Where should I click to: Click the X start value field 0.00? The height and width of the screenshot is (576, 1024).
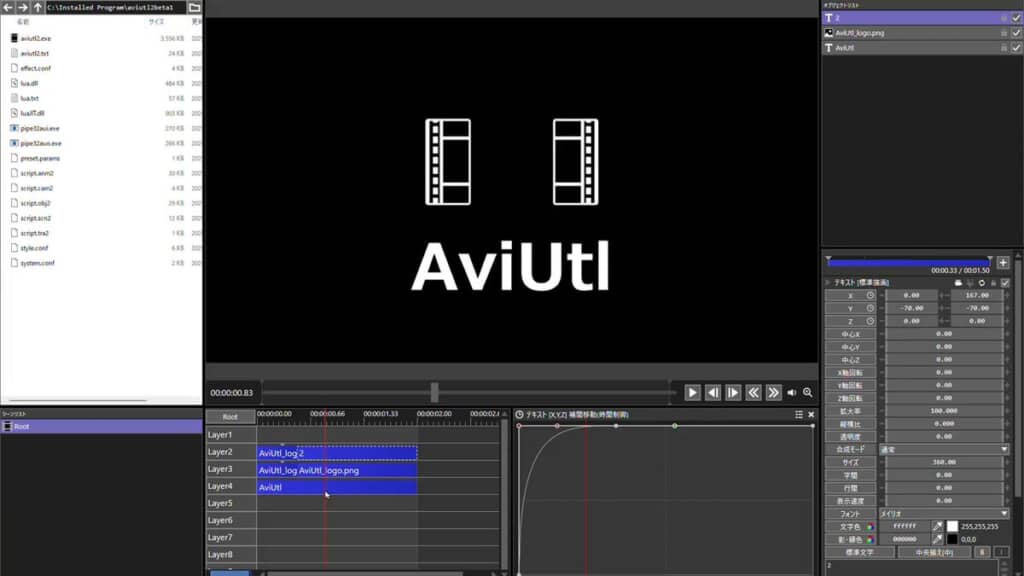[911, 295]
